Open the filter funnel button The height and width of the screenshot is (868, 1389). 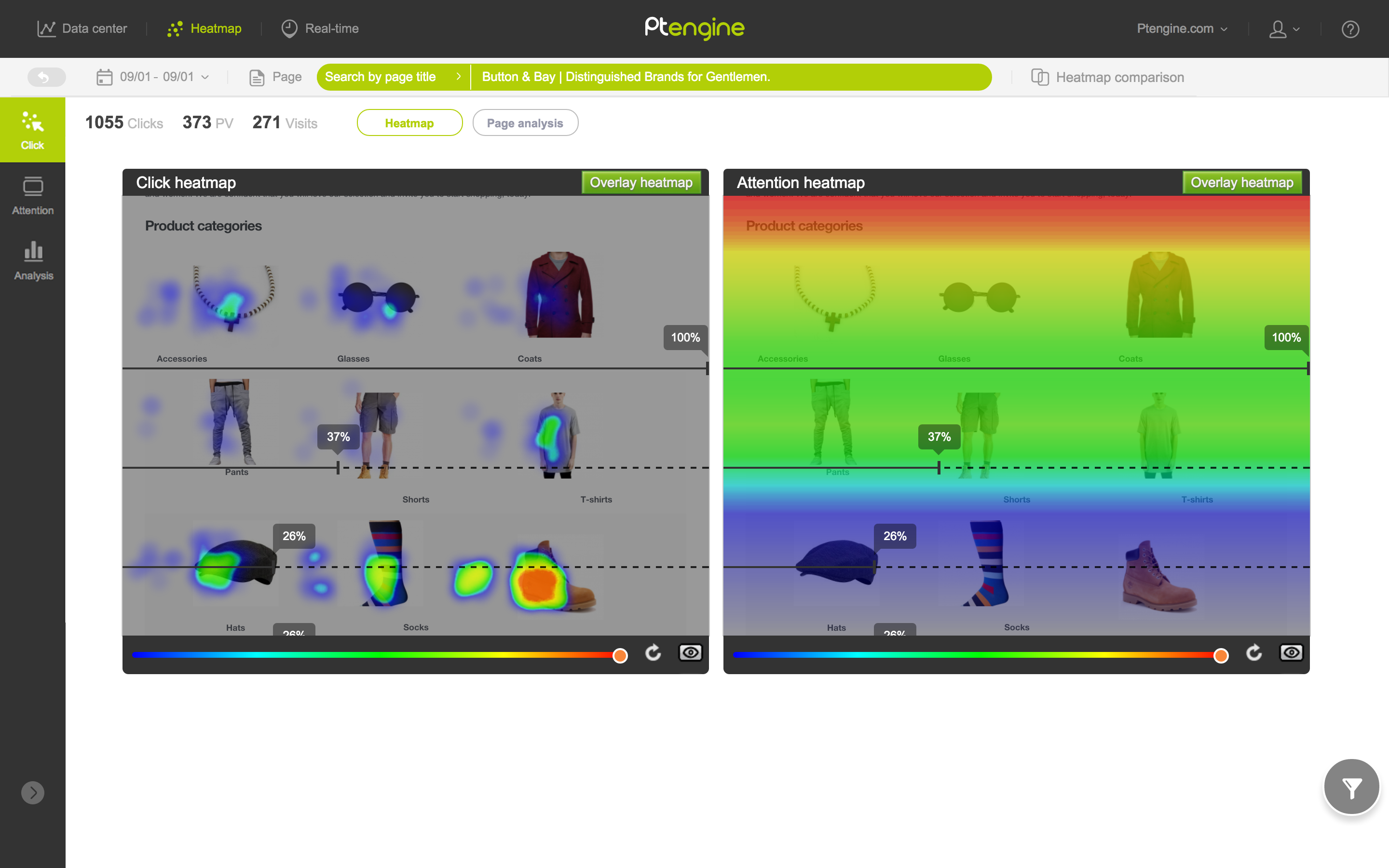(1351, 787)
